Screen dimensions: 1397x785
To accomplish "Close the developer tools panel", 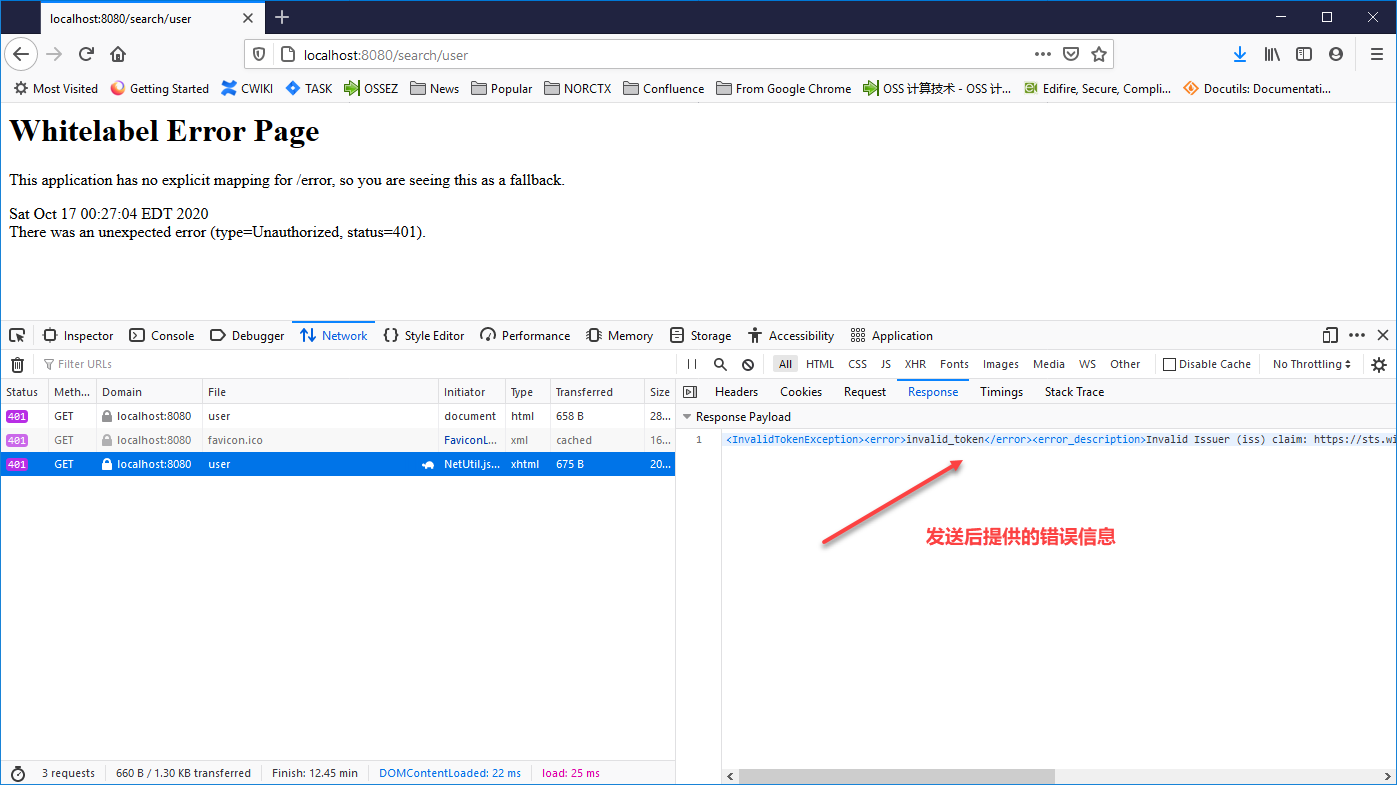I will pos(1383,335).
